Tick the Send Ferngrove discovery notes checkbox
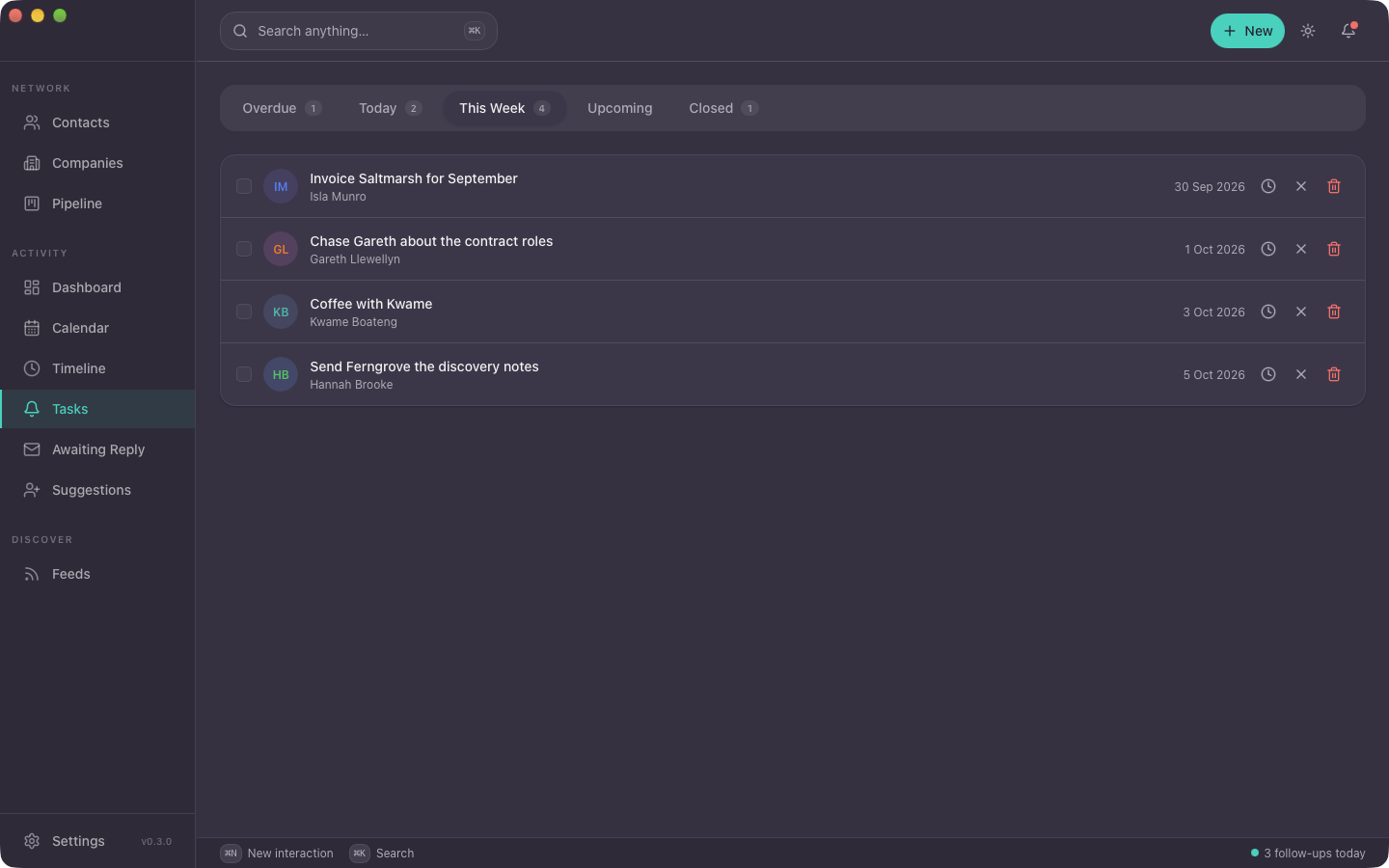This screenshot has width=1389, height=868. [x=244, y=374]
